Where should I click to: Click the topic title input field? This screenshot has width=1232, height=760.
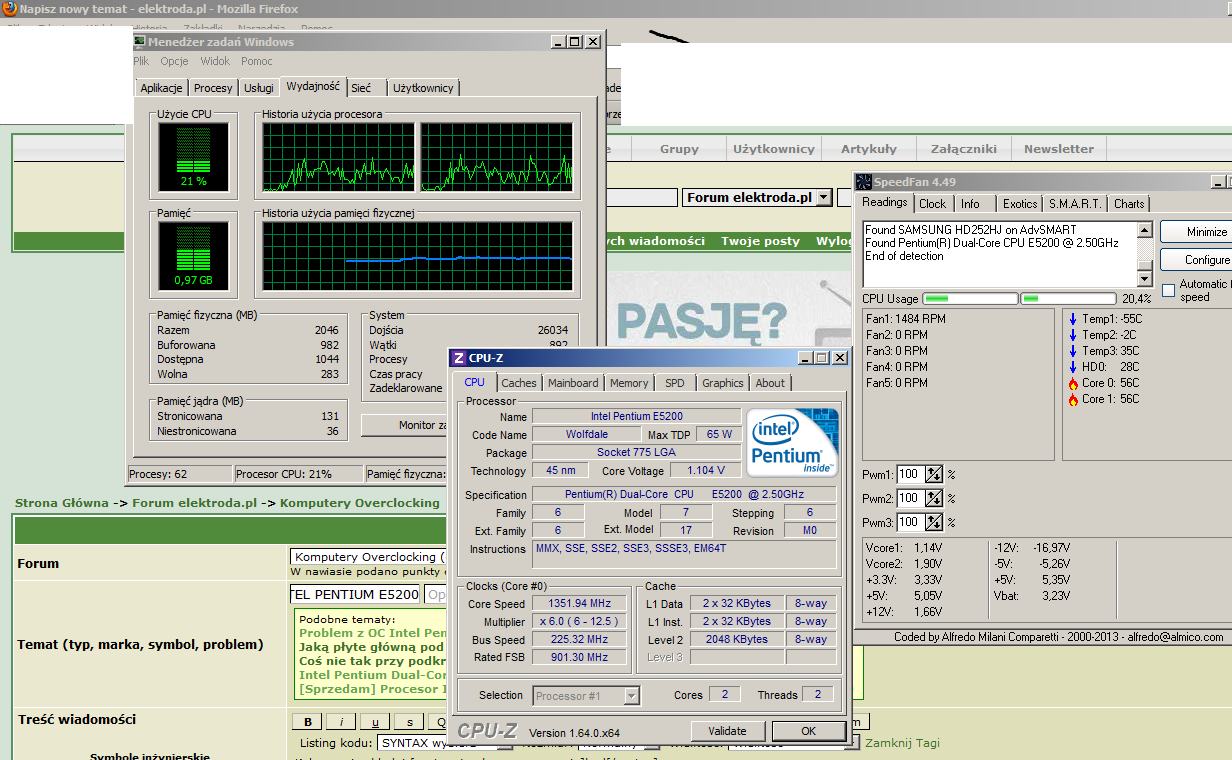tap(355, 595)
